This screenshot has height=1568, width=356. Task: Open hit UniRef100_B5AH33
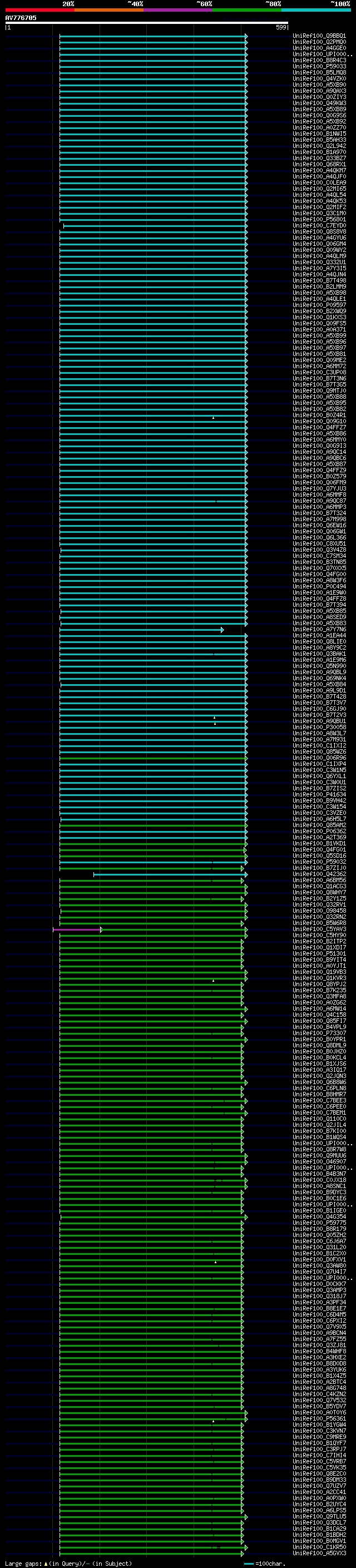coord(319,140)
